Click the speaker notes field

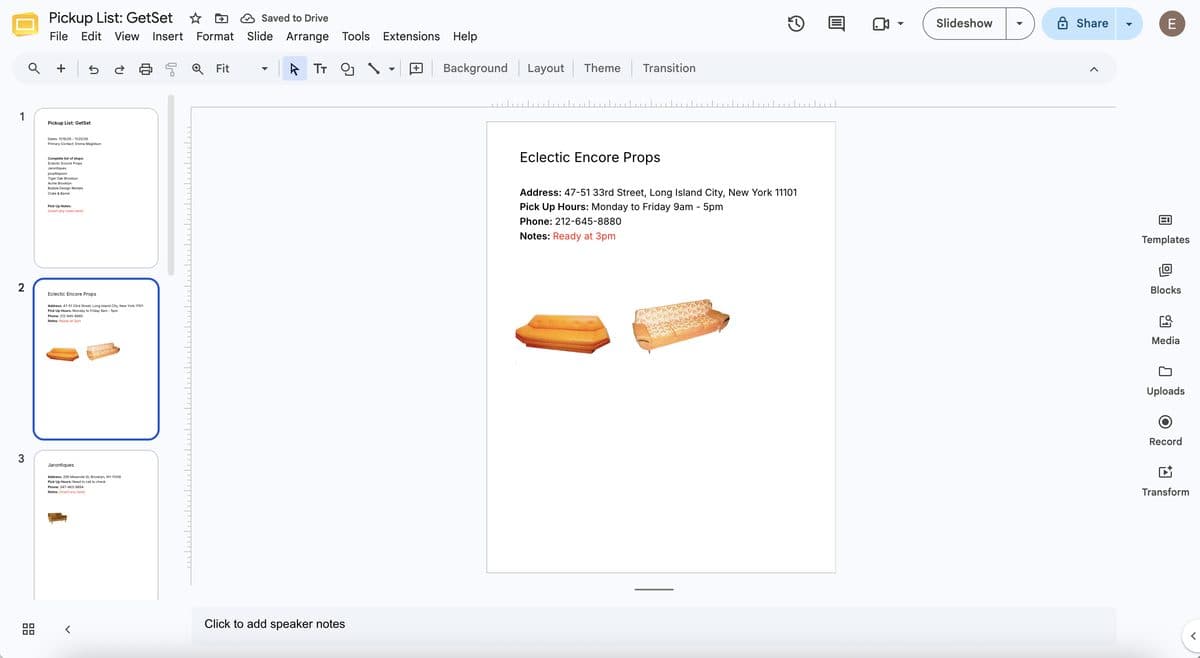653,624
